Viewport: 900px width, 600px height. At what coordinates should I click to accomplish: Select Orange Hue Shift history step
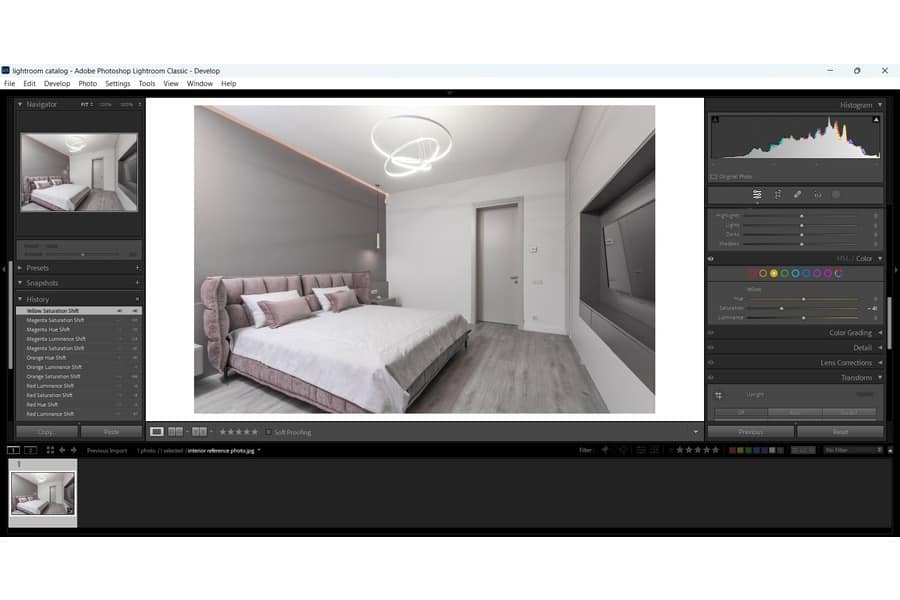coord(46,358)
